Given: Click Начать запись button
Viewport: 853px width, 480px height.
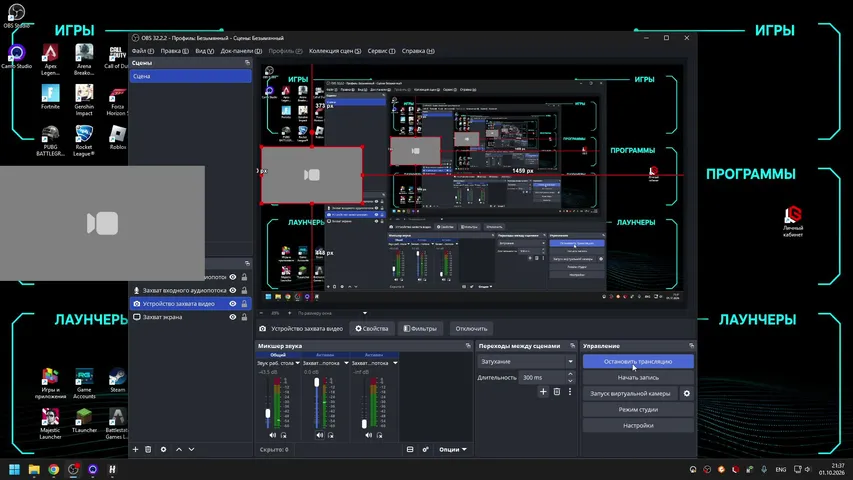Looking at the screenshot, I should 638,377.
